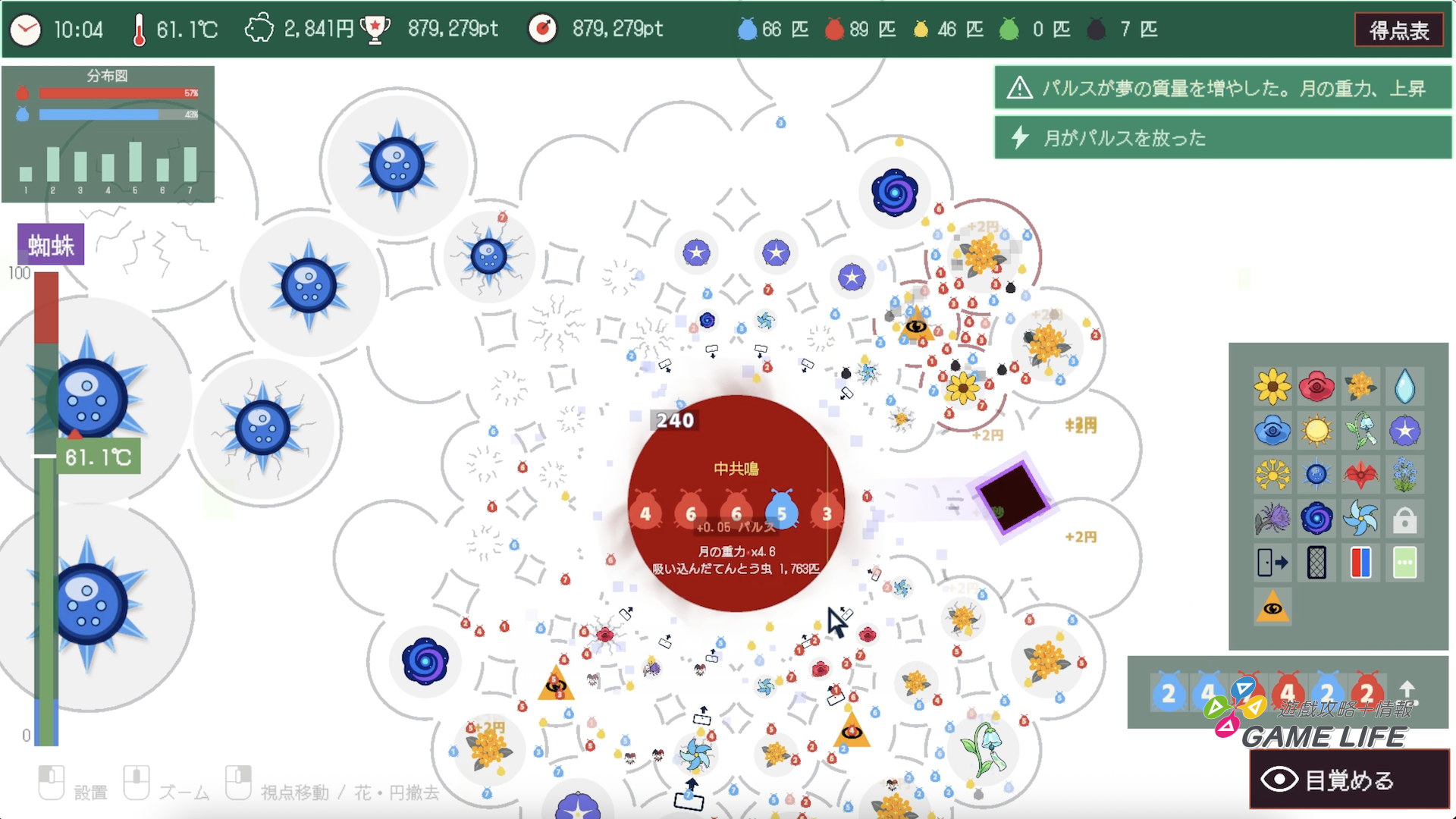Click the red ladybug count icon in top bar
Viewport: 1456px width, 819px height.
[834, 30]
